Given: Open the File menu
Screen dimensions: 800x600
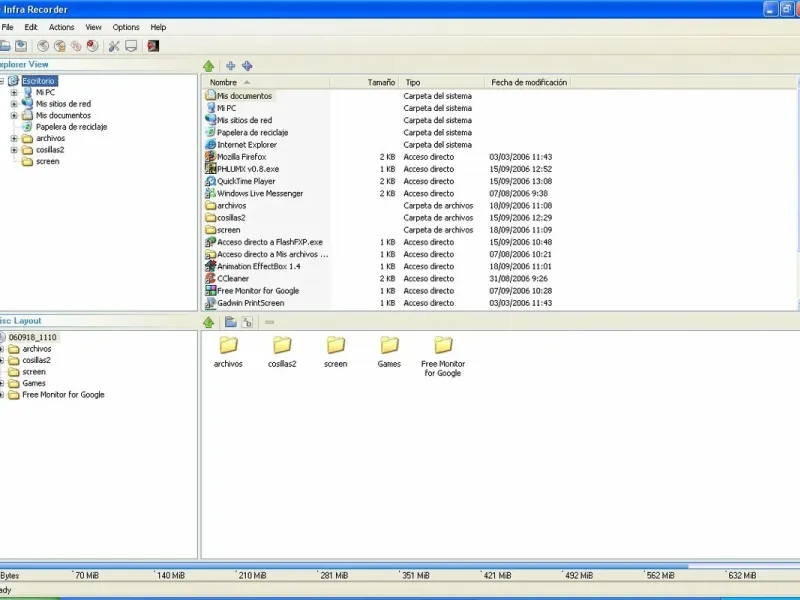Looking at the screenshot, I should (x=8, y=27).
